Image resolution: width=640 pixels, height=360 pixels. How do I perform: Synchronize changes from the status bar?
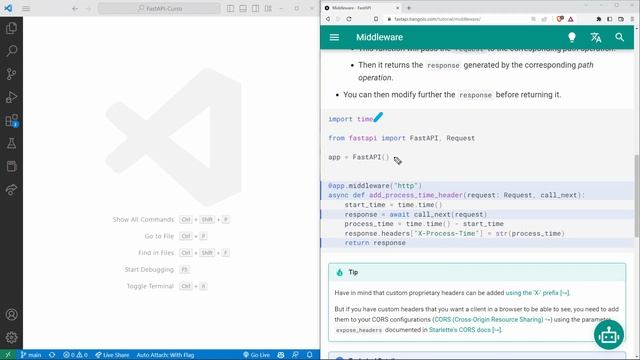52,355
